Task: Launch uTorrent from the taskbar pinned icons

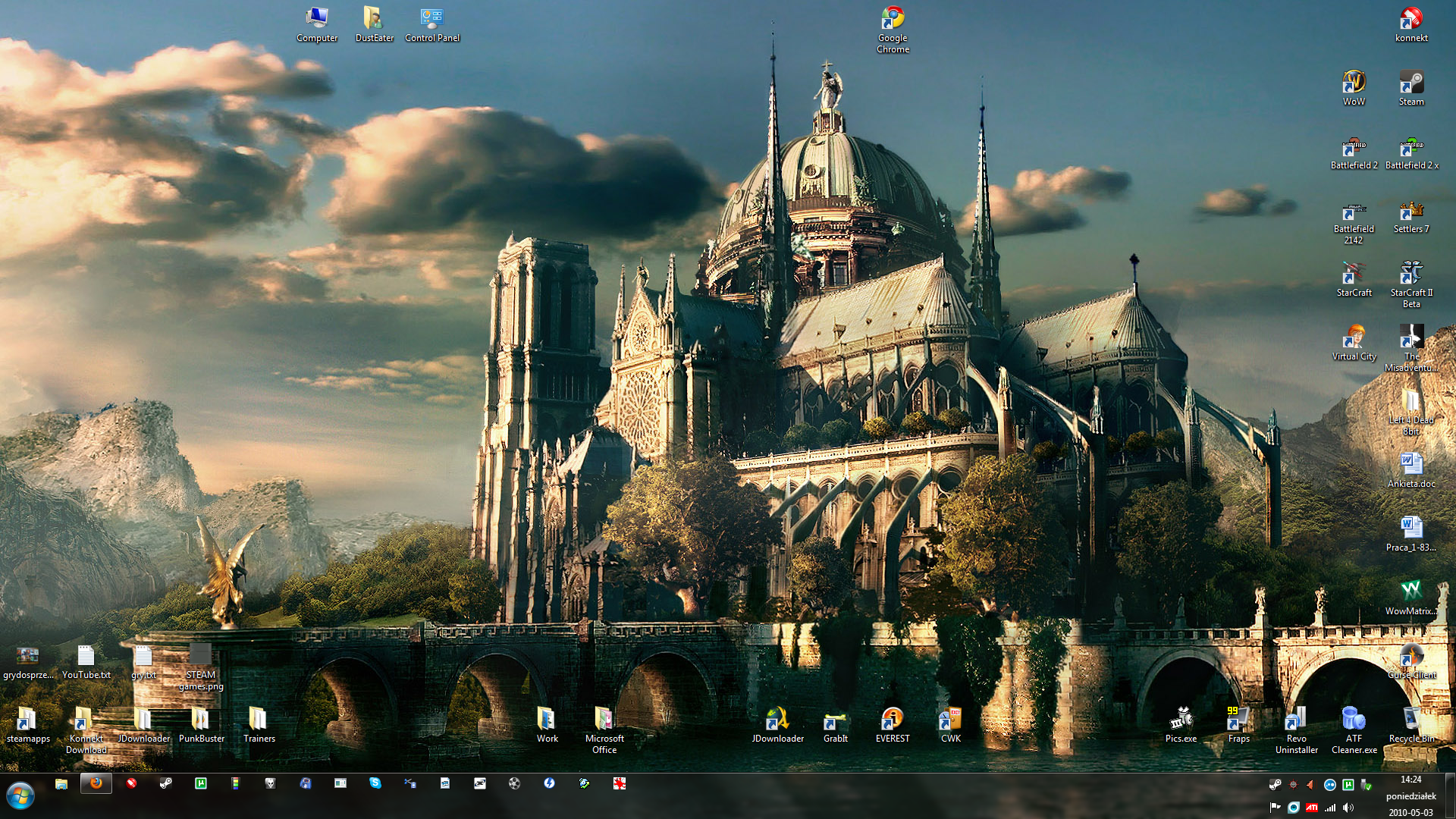Action: pyautogui.click(x=201, y=783)
